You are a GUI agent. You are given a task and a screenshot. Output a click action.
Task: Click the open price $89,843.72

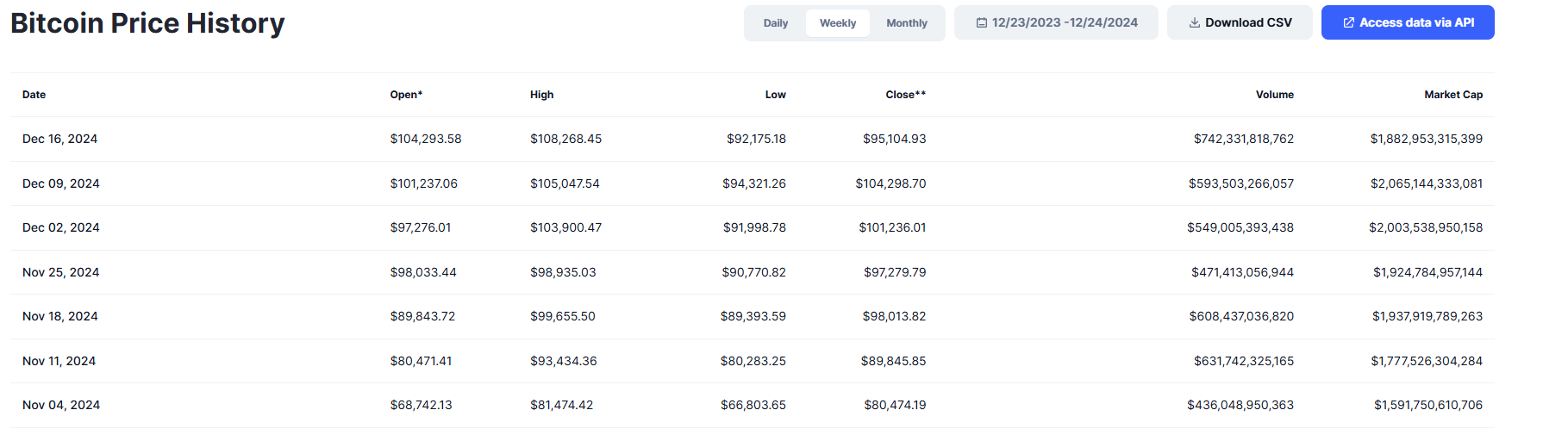[422, 316]
